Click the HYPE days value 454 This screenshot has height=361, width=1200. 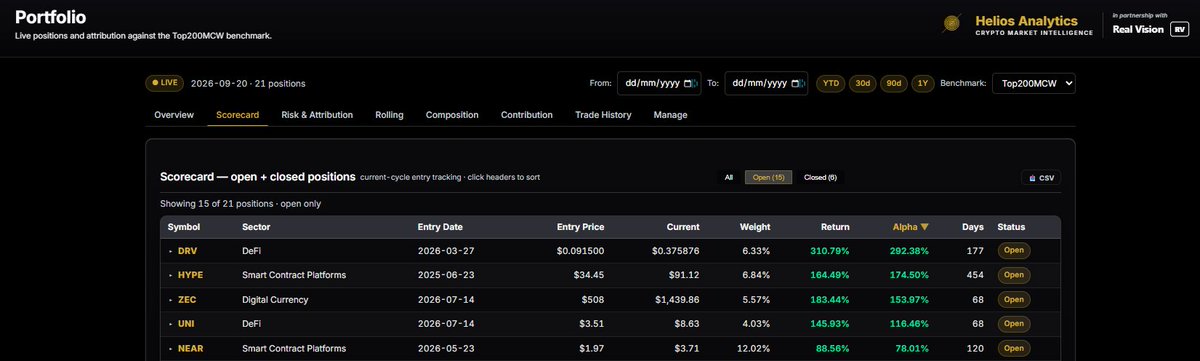click(x=976, y=275)
